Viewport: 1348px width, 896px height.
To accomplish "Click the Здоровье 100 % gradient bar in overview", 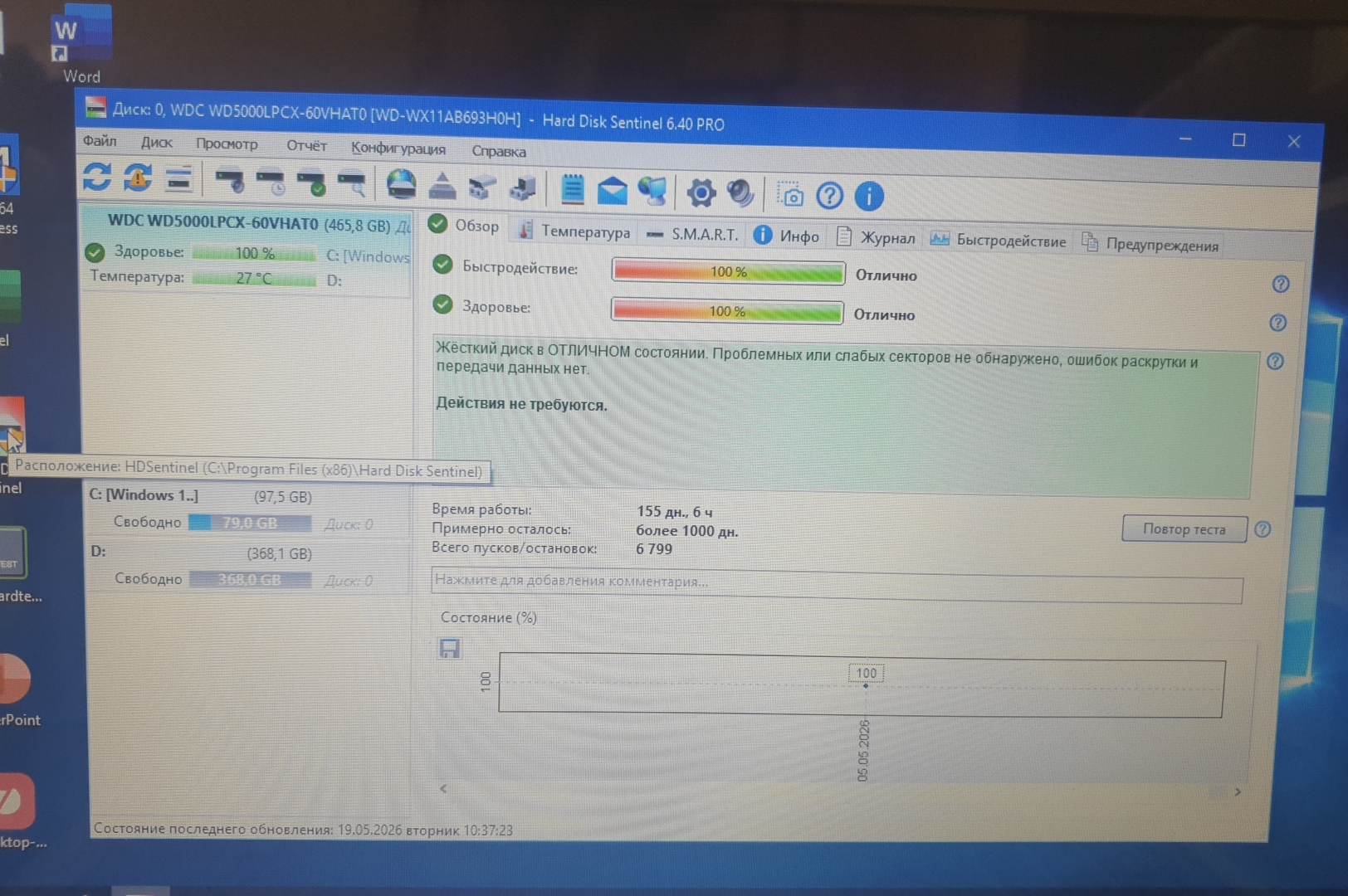I will coord(726,311).
